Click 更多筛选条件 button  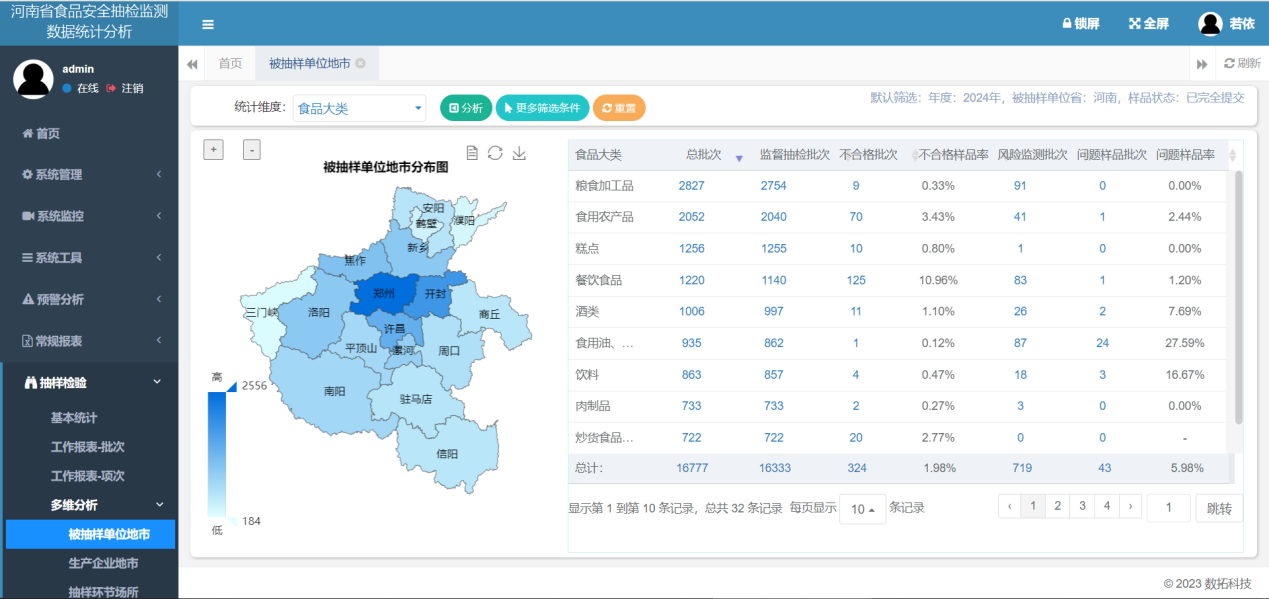(542, 108)
